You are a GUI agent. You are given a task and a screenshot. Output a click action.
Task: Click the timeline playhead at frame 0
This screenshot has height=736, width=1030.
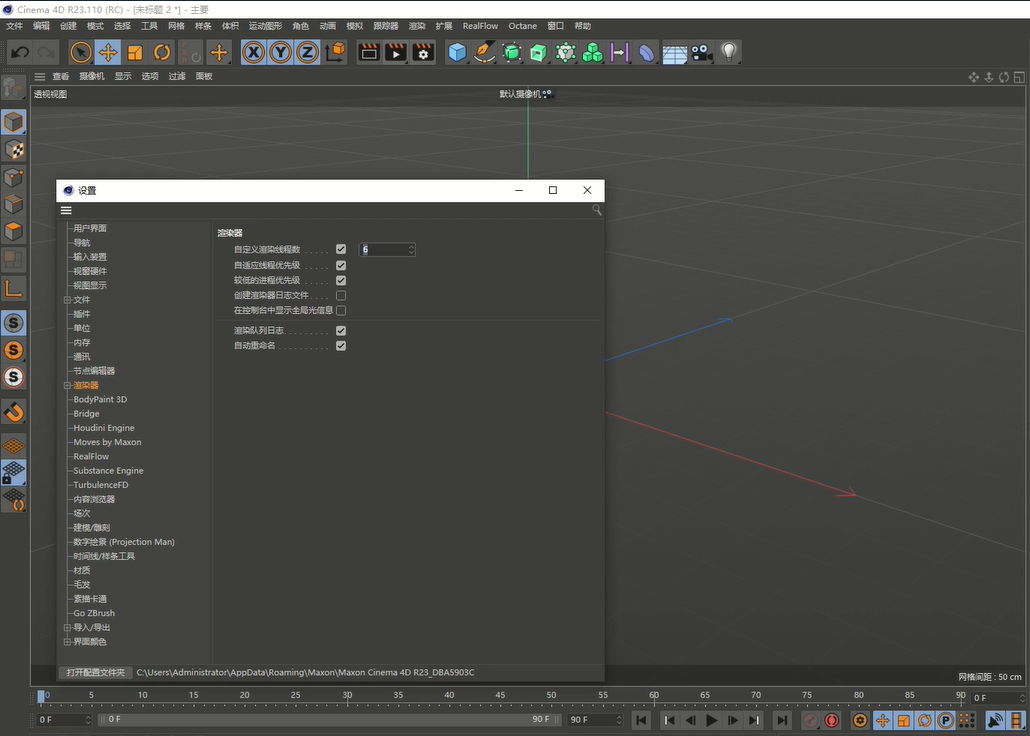point(41,697)
